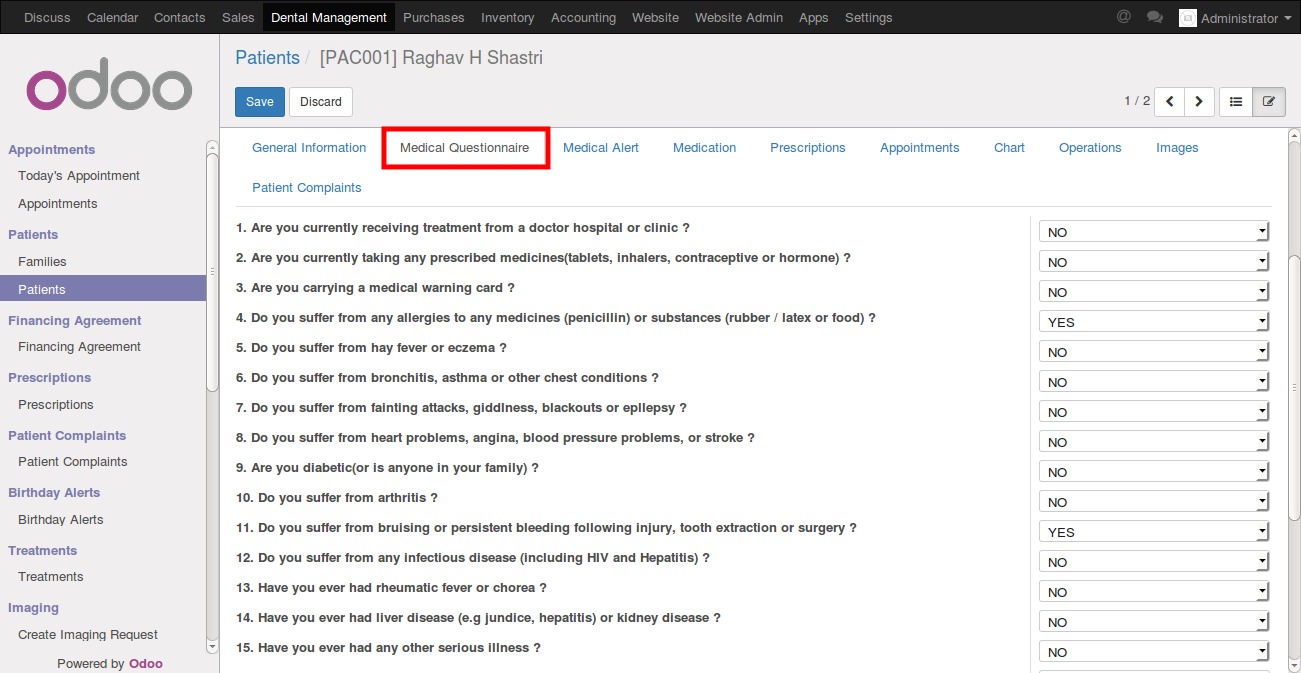Open dropdown for question 4 about allergies
The height and width of the screenshot is (673, 1301).
coord(1154,322)
